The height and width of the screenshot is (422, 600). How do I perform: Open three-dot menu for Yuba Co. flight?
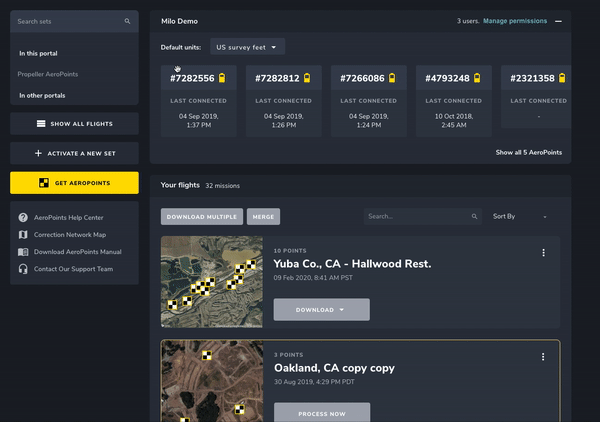click(x=543, y=253)
